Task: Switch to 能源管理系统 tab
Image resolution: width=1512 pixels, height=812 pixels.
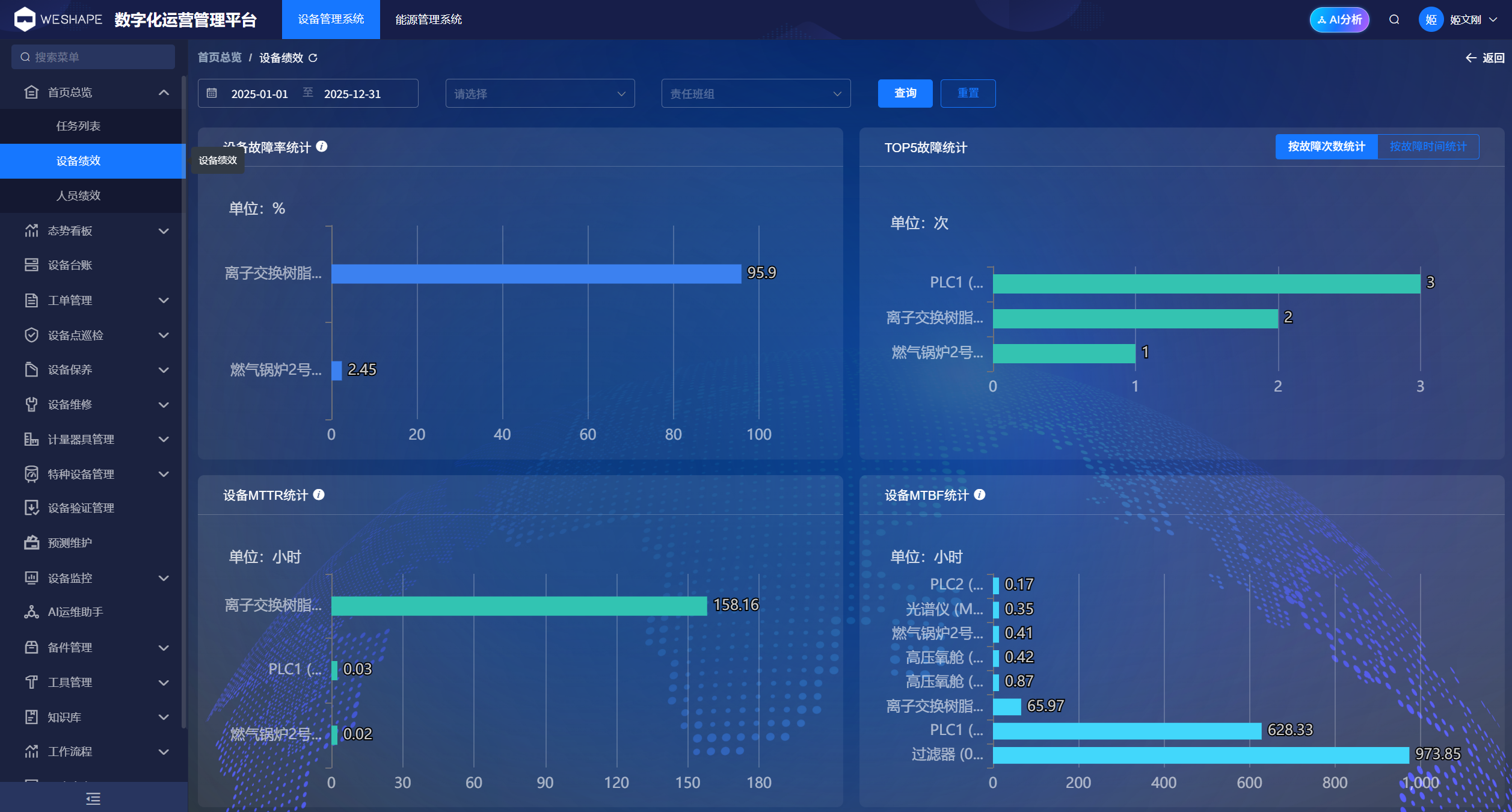Action: click(428, 19)
